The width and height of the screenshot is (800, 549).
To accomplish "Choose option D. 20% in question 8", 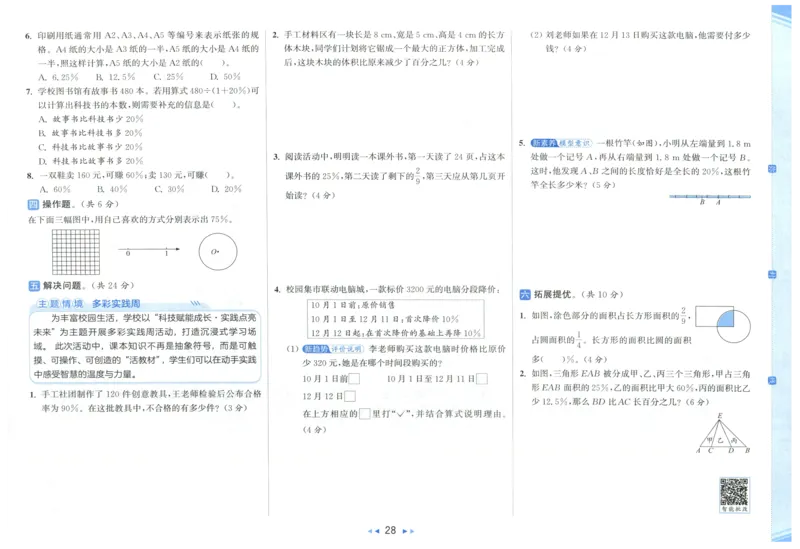I will [x=227, y=189].
